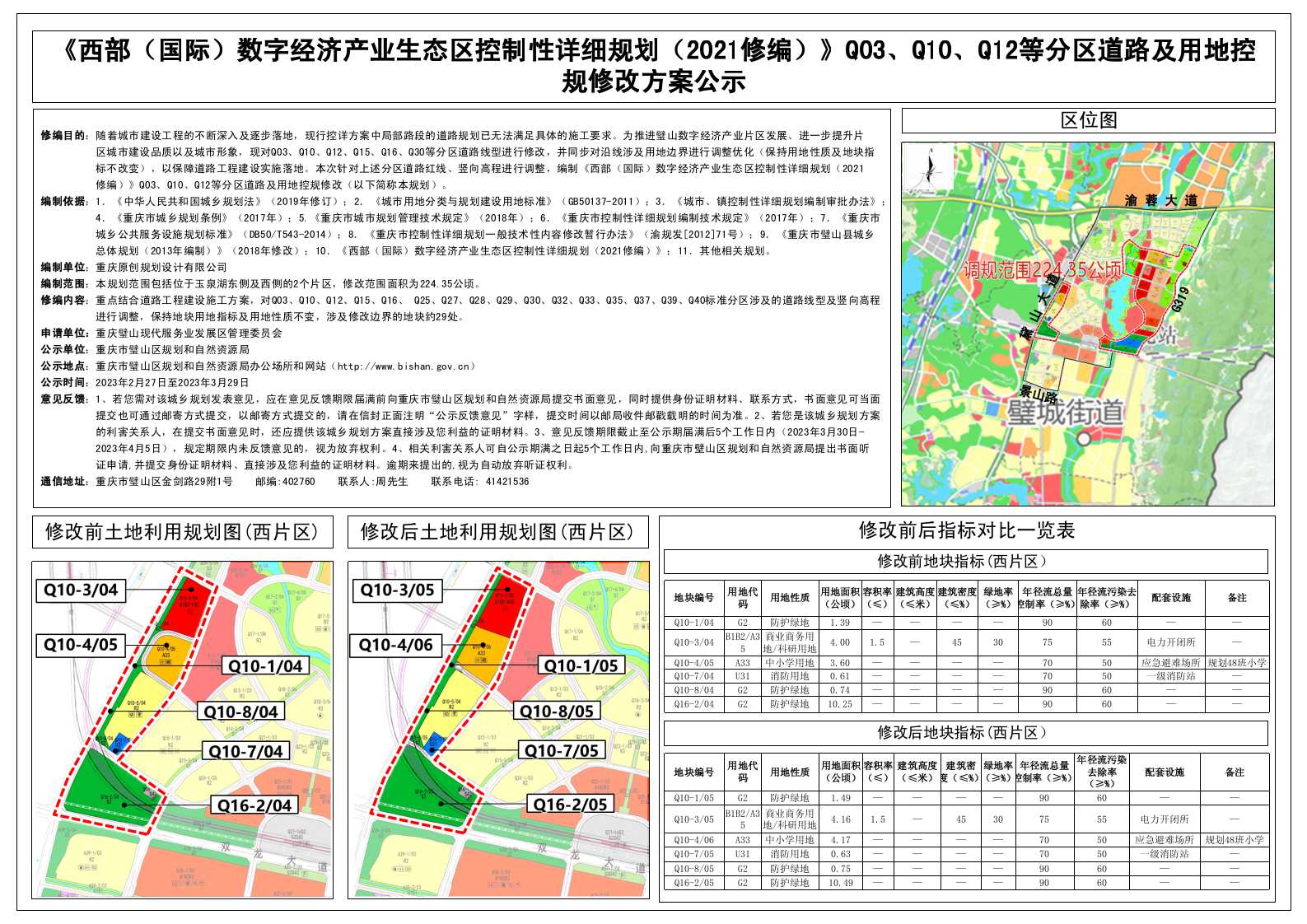This screenshot has width=1307, height=924.
Task: Click the 璧城街道 label on the location map
Action: pyautogui.click(x=1066, y=412)
